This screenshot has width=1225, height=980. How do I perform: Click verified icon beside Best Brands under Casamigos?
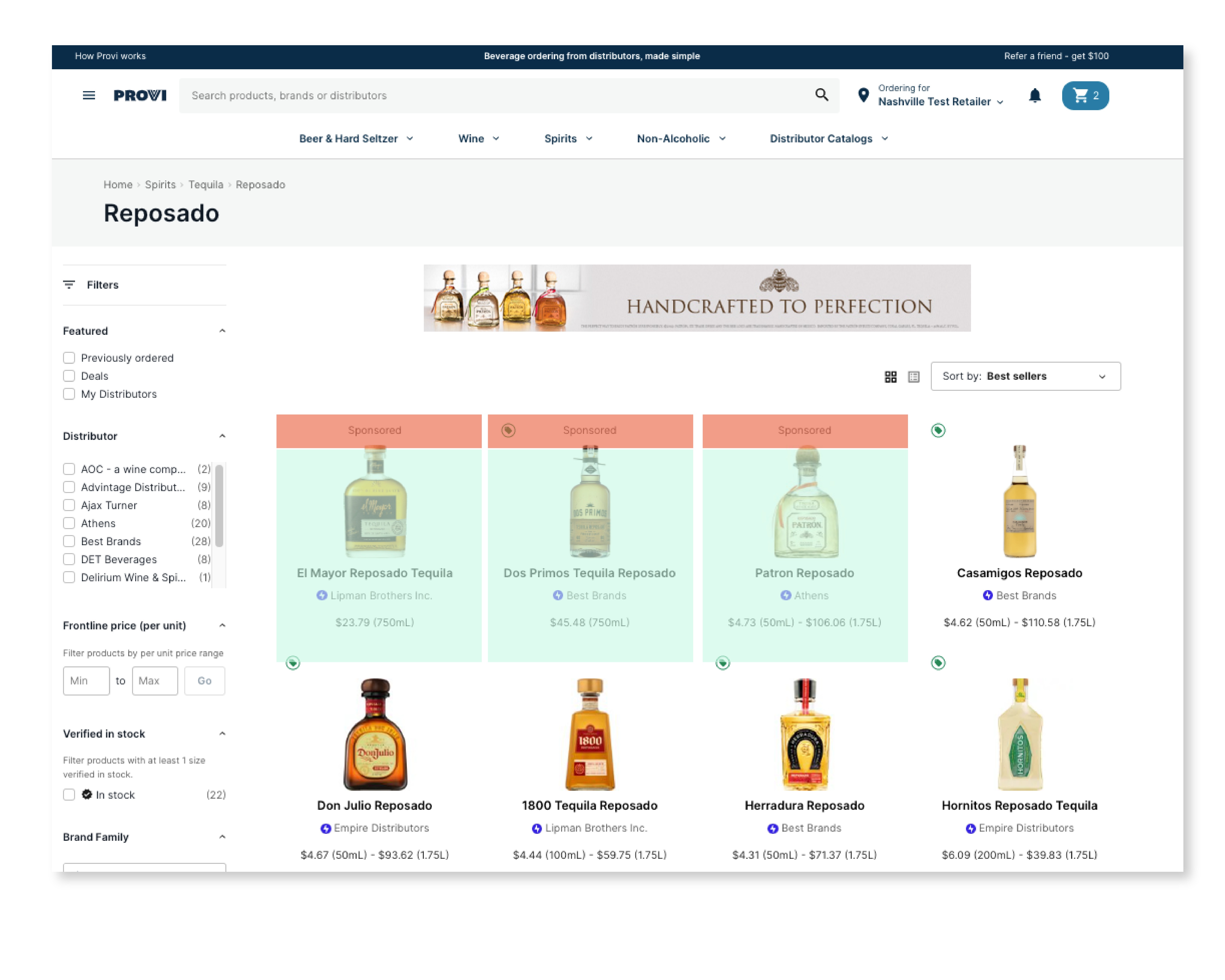tap(988, 595)
